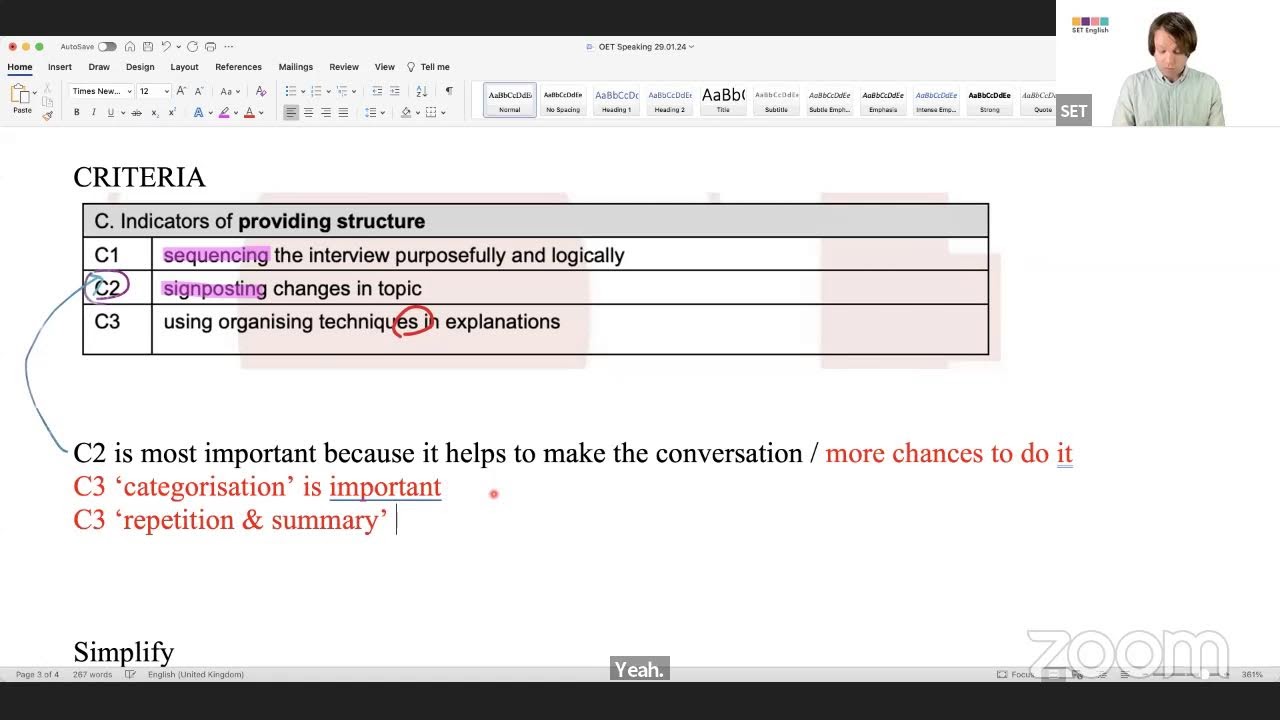Switch to the Insert ribbon tab
This screenshot has height=720, width=1280.
click(60, 67)
